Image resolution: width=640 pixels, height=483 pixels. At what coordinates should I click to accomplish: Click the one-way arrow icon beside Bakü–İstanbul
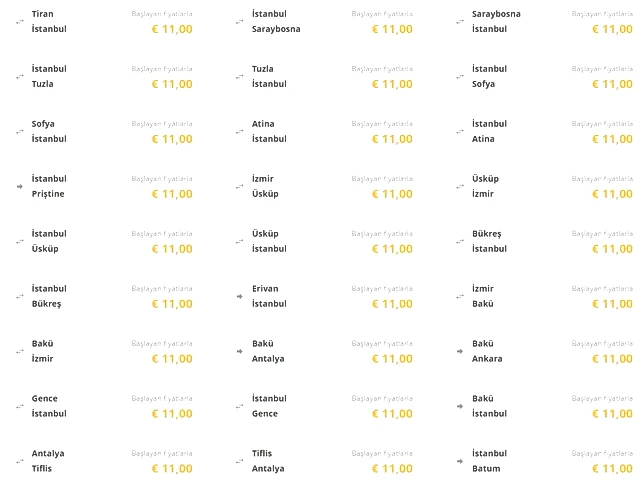coord(460,406)
